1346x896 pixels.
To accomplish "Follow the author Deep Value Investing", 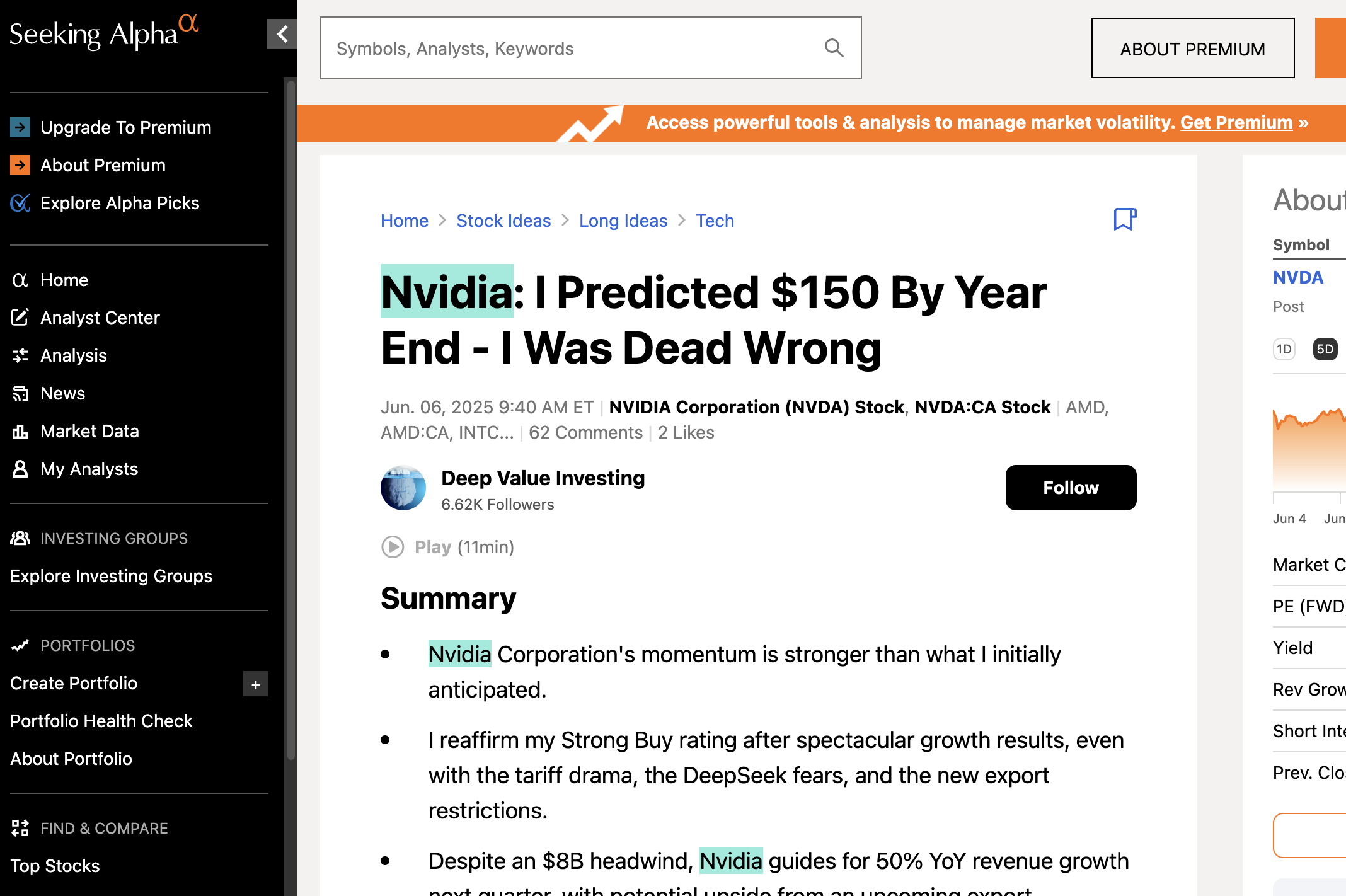I will click(1071, 488).
